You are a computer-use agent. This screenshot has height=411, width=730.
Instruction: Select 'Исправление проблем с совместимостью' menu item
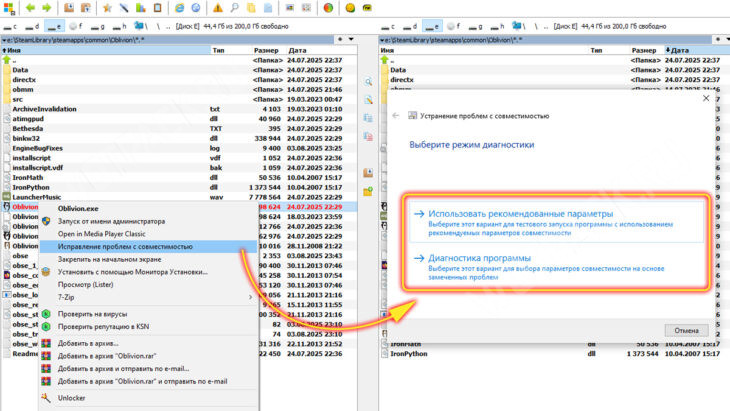(148, 247)
